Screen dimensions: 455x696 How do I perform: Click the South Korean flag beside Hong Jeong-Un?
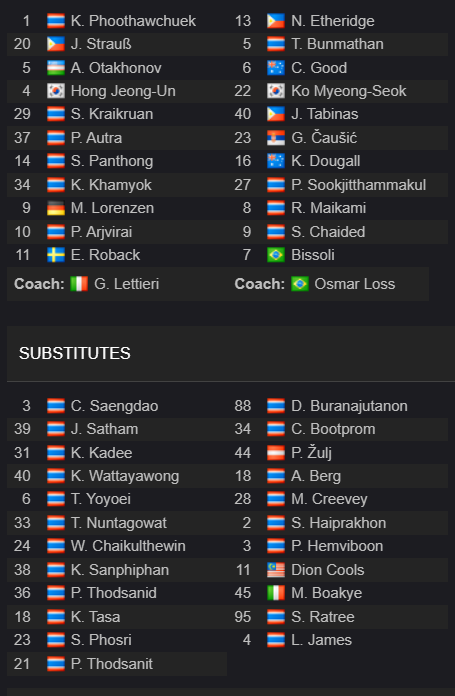55,91
